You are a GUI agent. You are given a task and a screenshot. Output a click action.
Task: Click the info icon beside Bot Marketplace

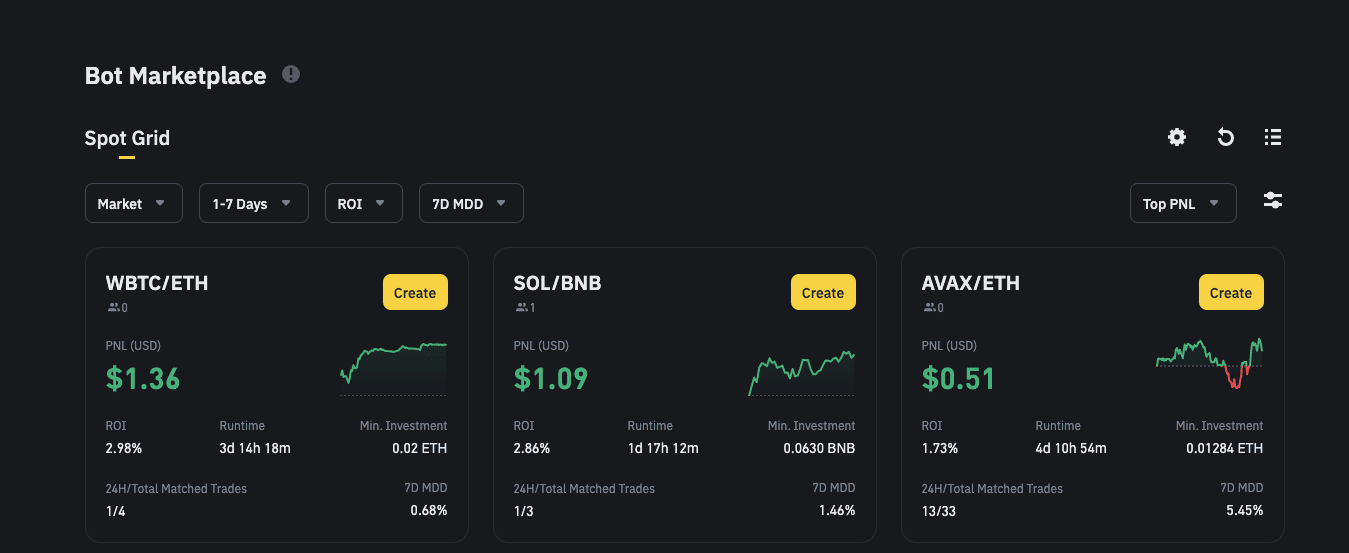click(291, 74)
